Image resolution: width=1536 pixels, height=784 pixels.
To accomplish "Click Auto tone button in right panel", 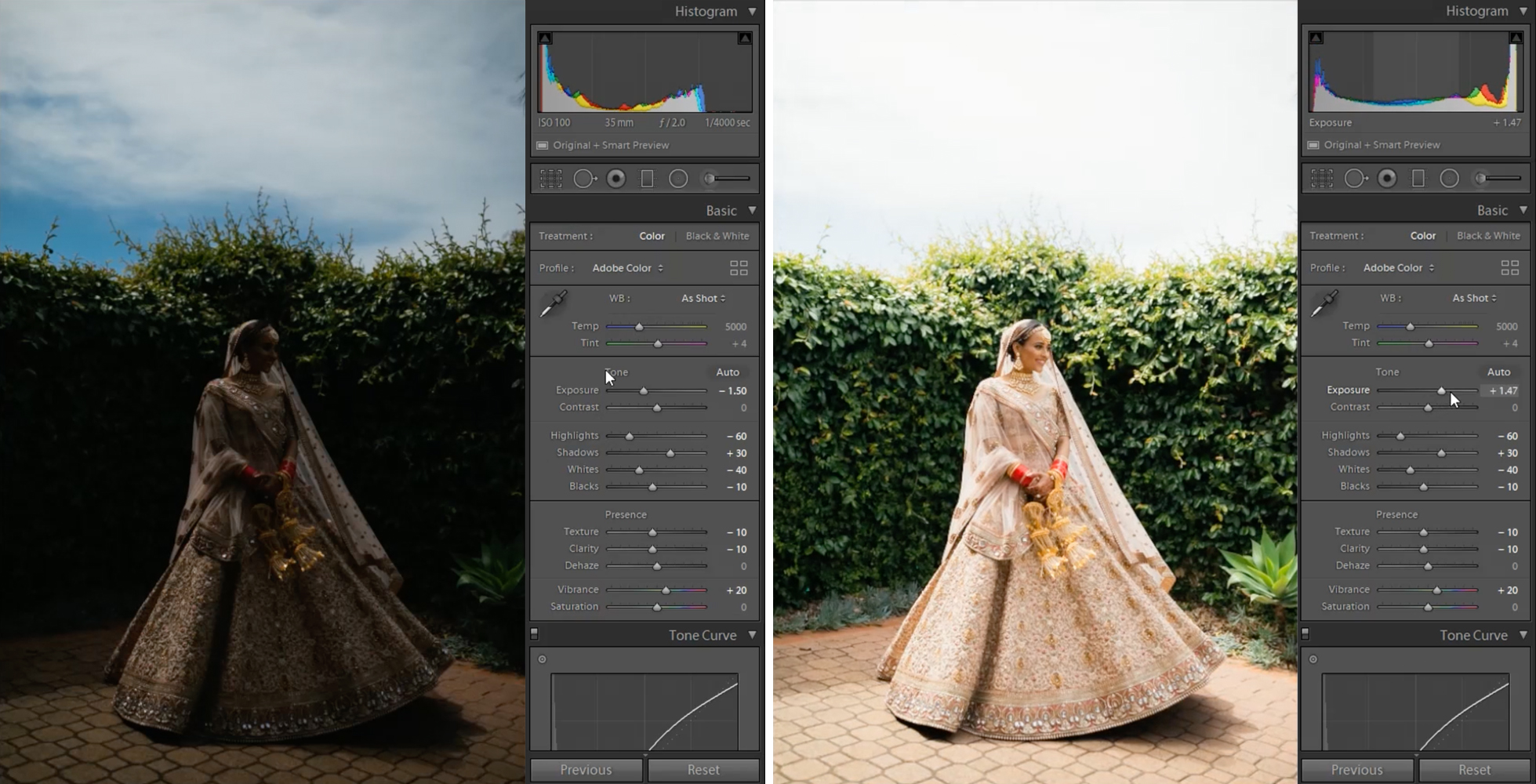I will pyautogui.click(x=1498, y=372).
